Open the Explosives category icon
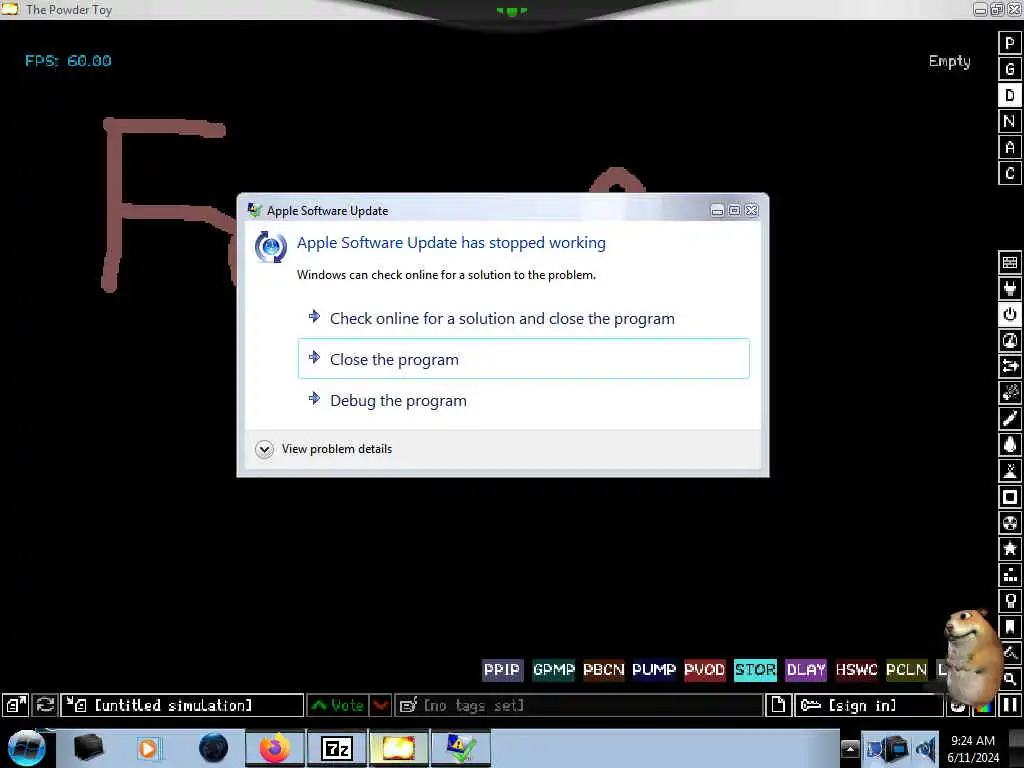 1010,392
